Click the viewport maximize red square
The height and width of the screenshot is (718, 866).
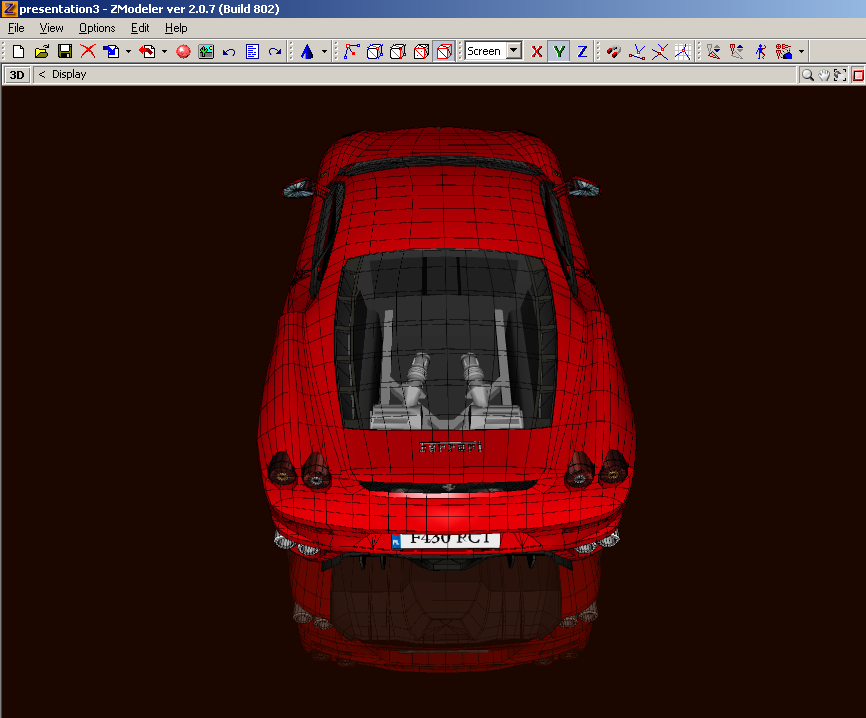tap(858, 75)
